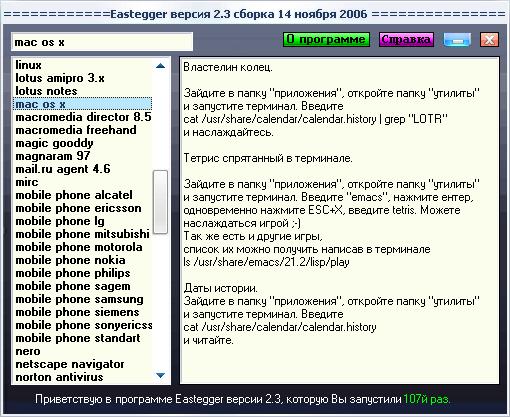Click the list scroll-down arrow
Screen dimensions: 510x417
coord(160,375)
